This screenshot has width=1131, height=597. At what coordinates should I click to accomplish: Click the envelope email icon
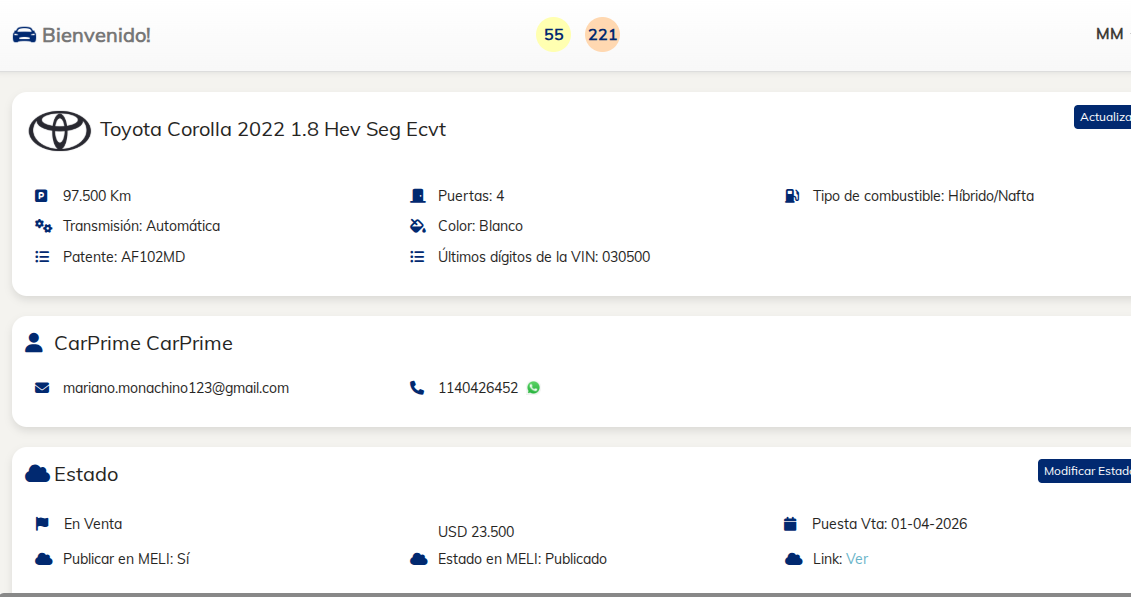pos(42,388)
